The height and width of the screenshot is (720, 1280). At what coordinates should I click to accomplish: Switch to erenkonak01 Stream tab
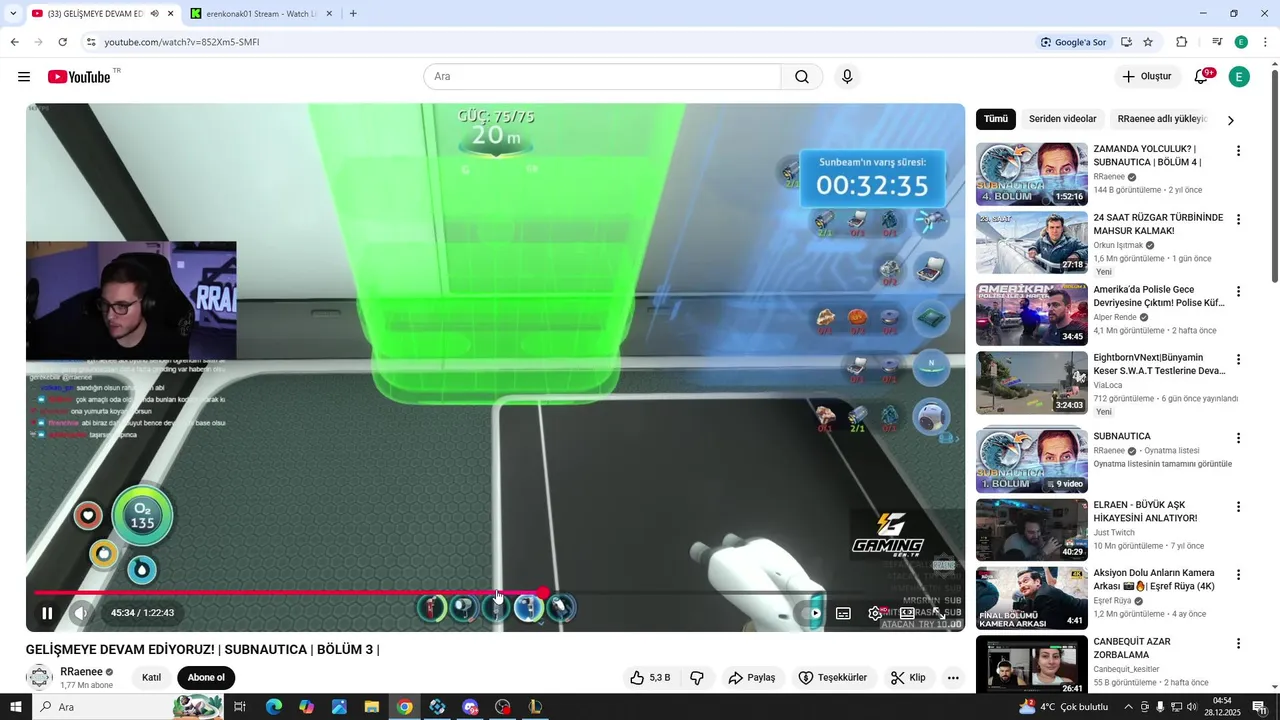(x=263, y=14)
